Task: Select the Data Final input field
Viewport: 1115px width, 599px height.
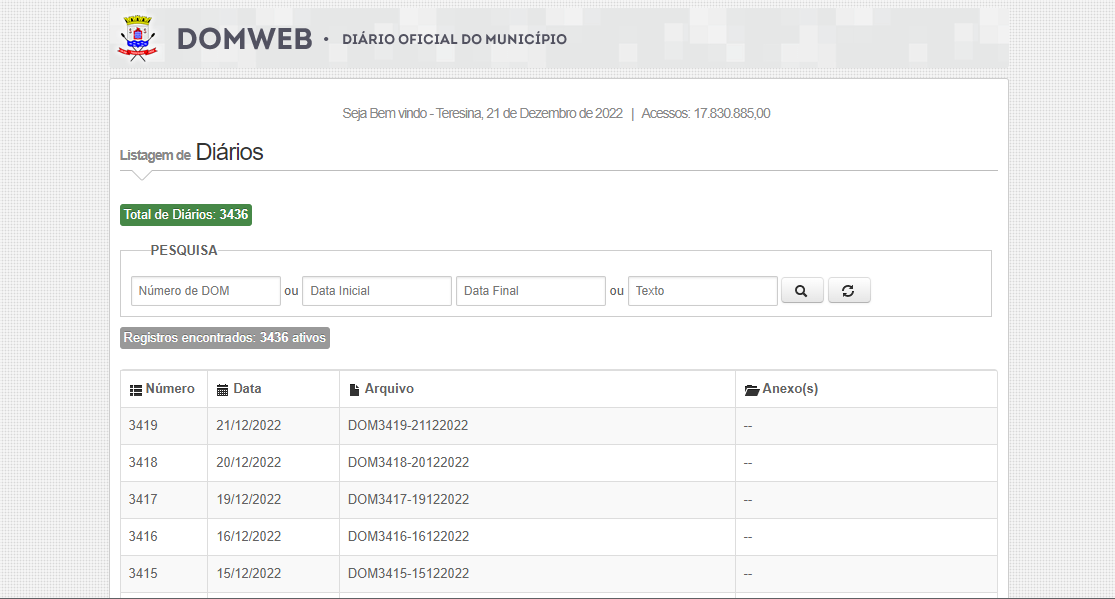Action: [530, 291]
